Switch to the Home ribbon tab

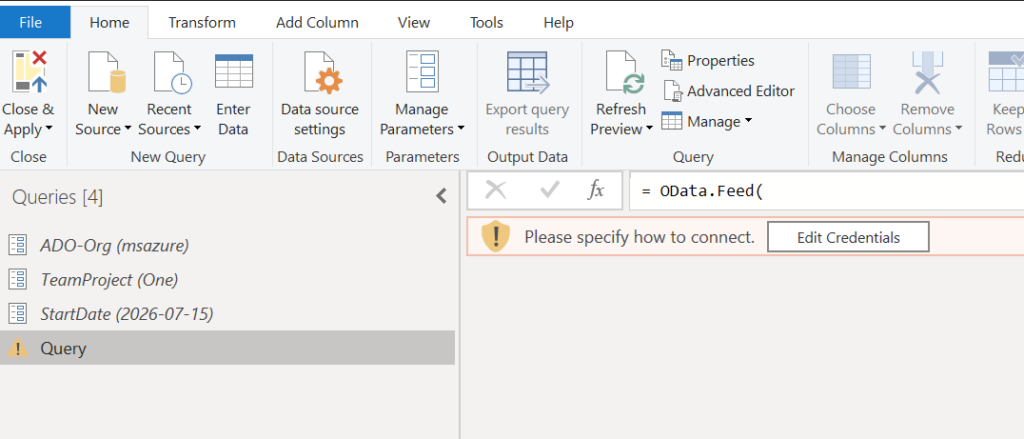pos(109,22)
